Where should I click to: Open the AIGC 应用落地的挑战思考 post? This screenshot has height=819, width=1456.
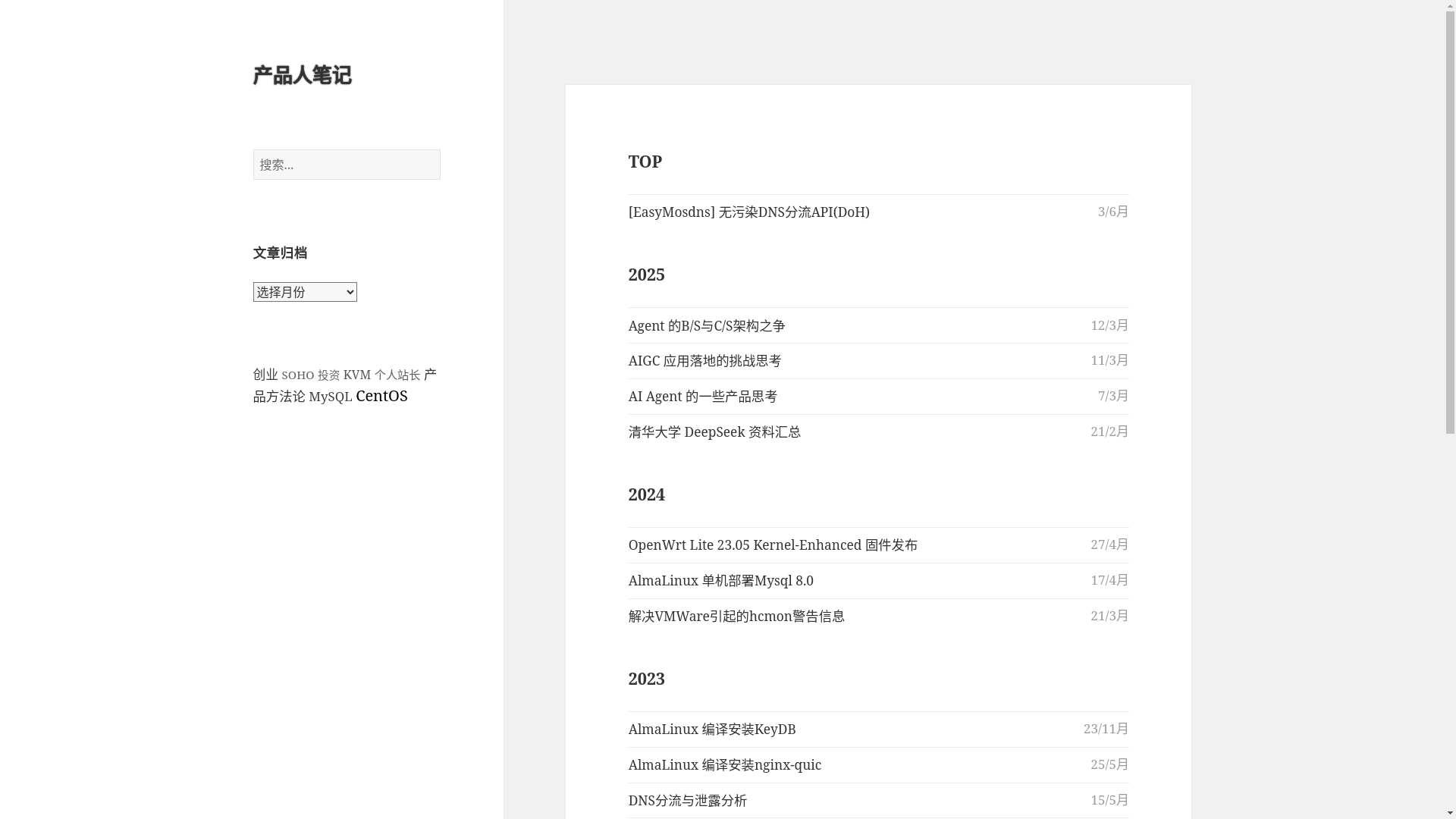[704, 361]
